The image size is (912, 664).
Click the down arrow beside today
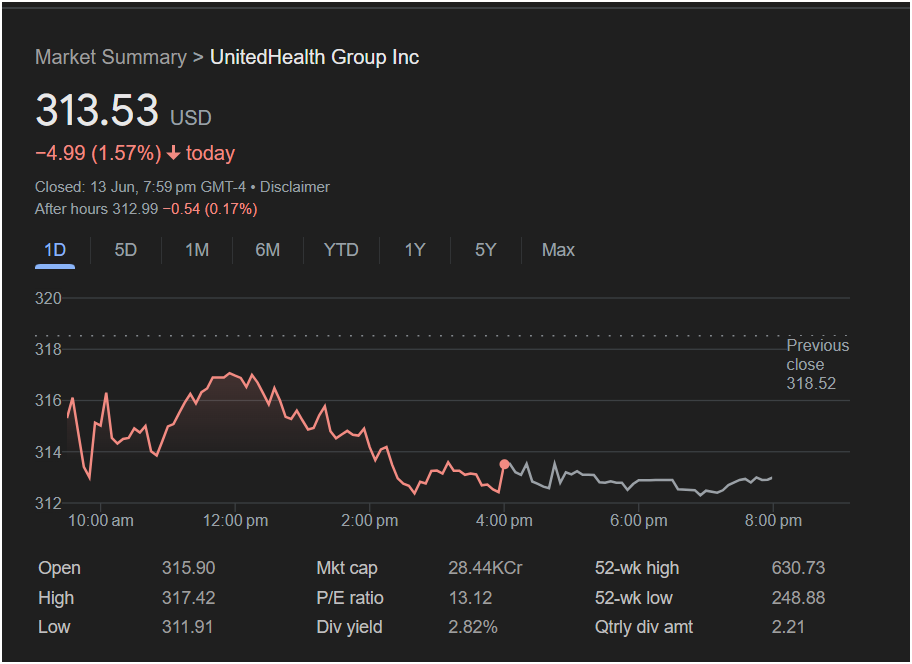(x=173, y=153)
